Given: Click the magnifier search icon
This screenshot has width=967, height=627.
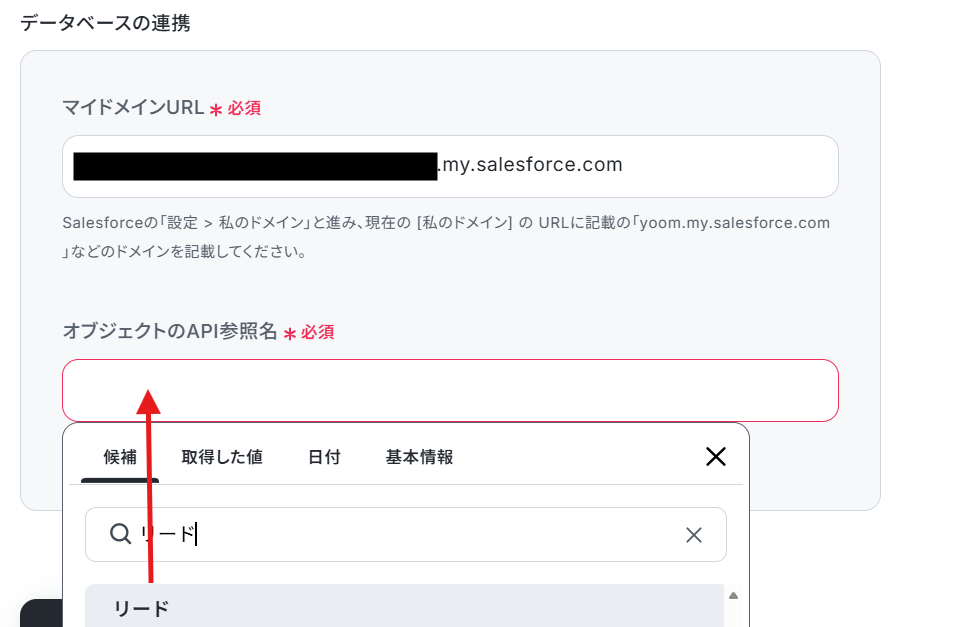Looking at the screenshot, I should tap(120, 534).
